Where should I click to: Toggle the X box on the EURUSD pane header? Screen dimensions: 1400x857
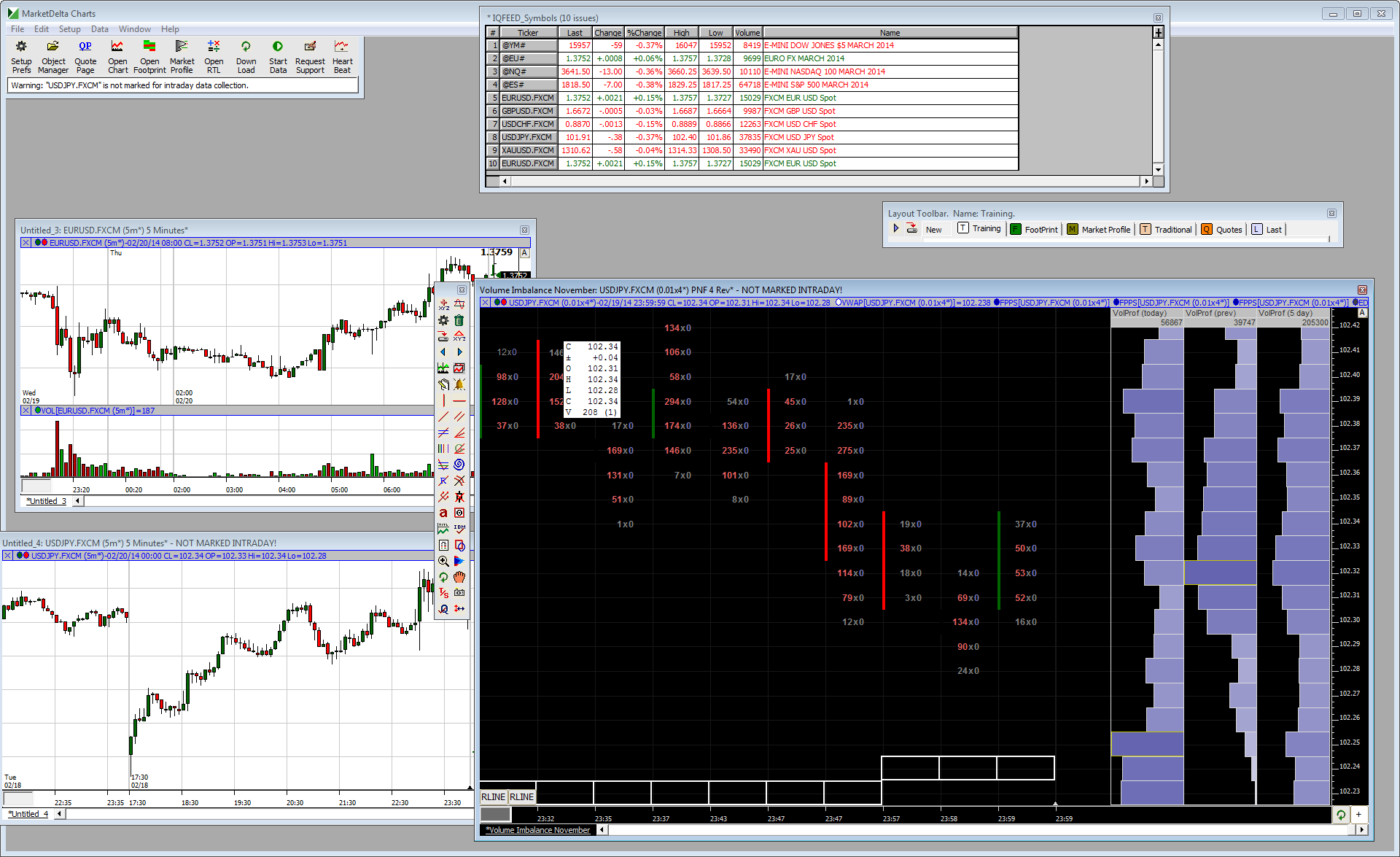(26, 243)
